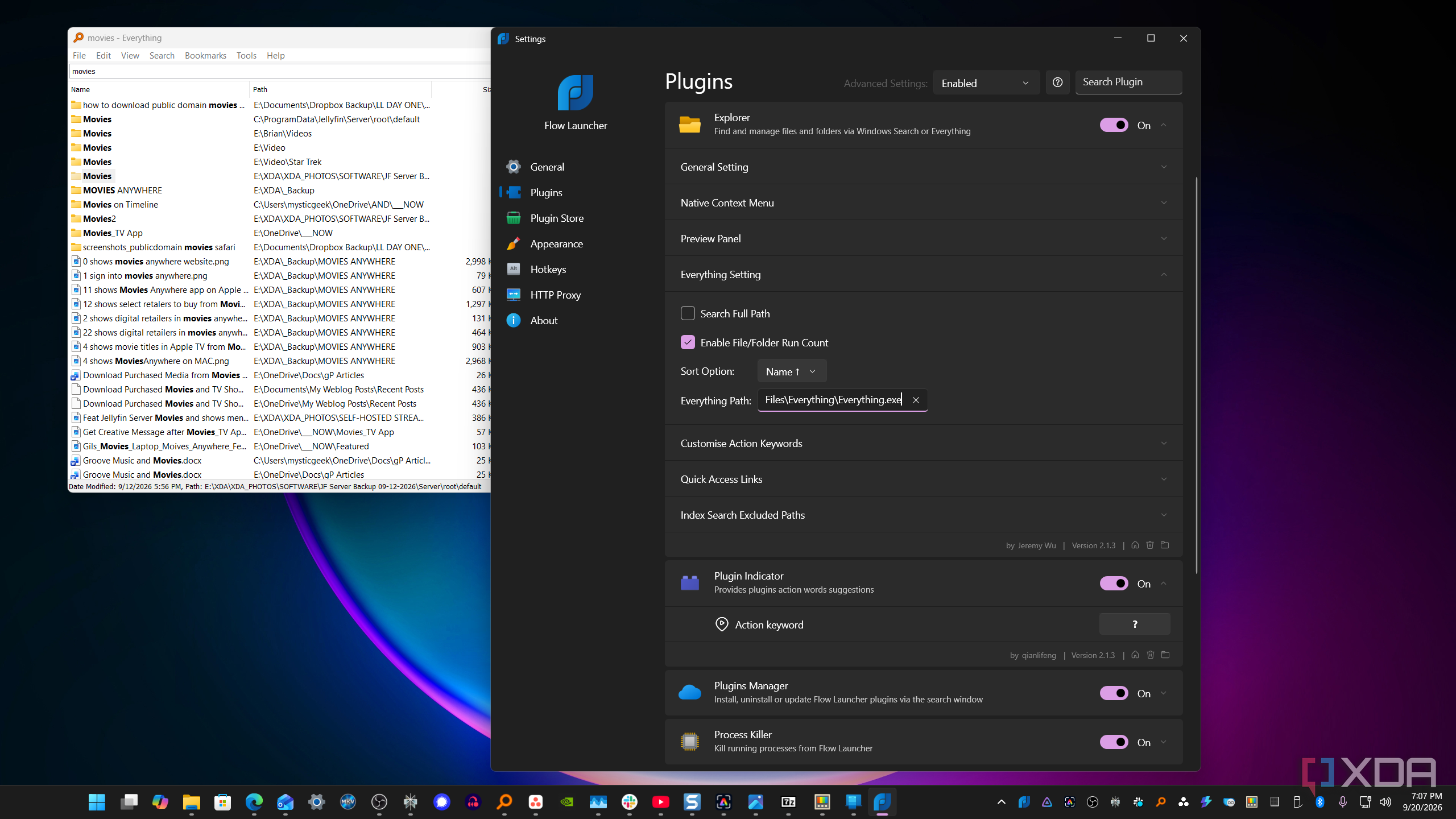Open Explorer plugin's website home icon
The image size is (1456, 819).
pyautogui.click(x=1135, y=545)
